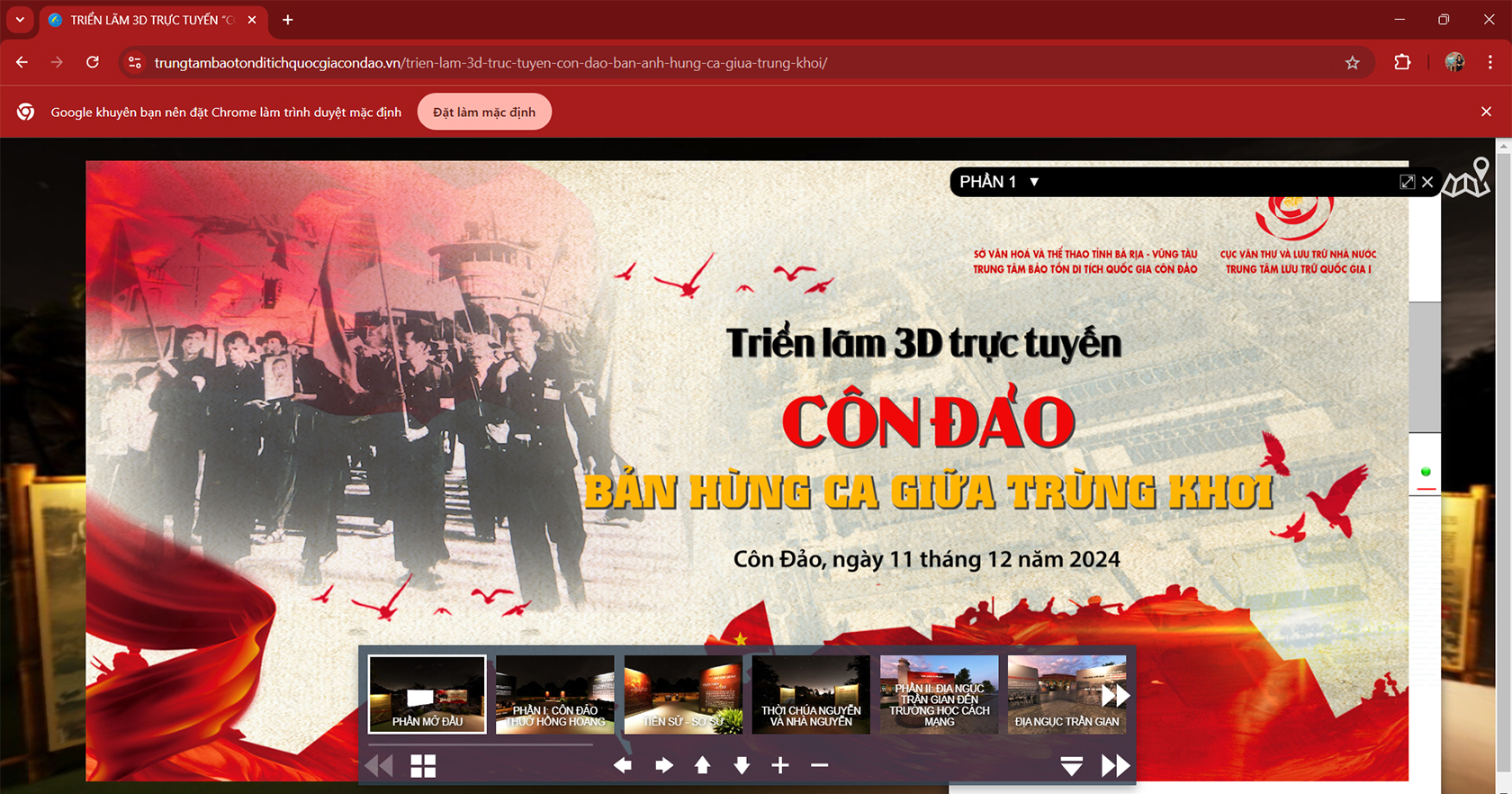This screenshot has height=794, width=1512.
Task: Tilt the view up with the arrow
Action: (x=702, y=765)
